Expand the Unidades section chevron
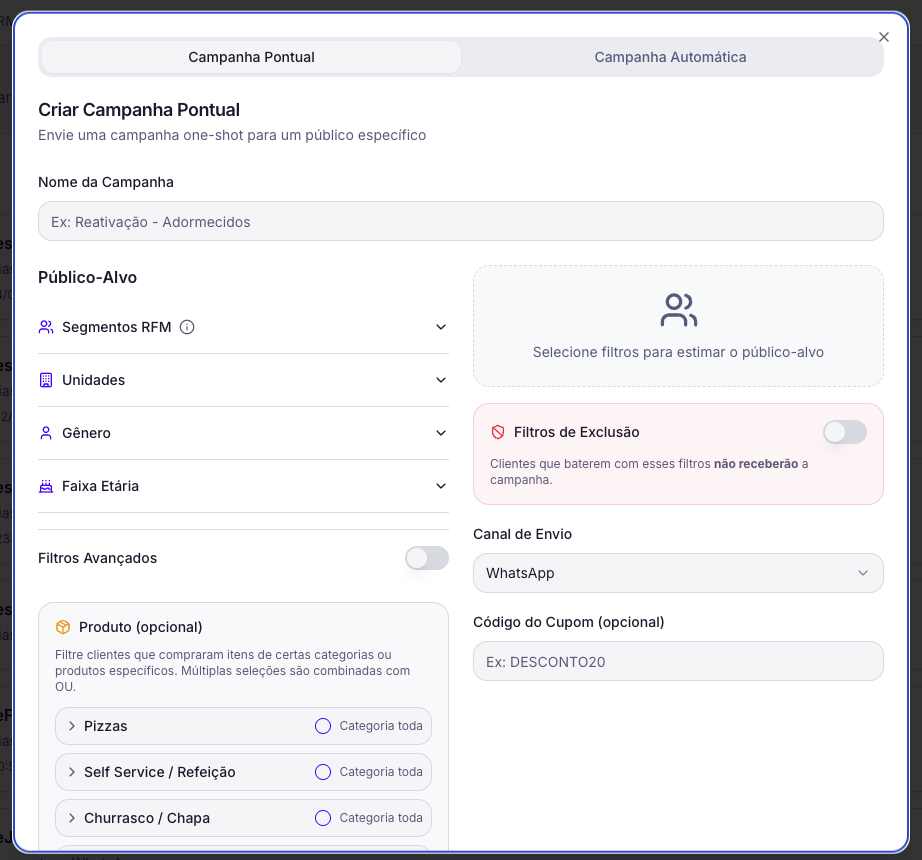This screenshot has width=922, height=860. tap(441, 380)
